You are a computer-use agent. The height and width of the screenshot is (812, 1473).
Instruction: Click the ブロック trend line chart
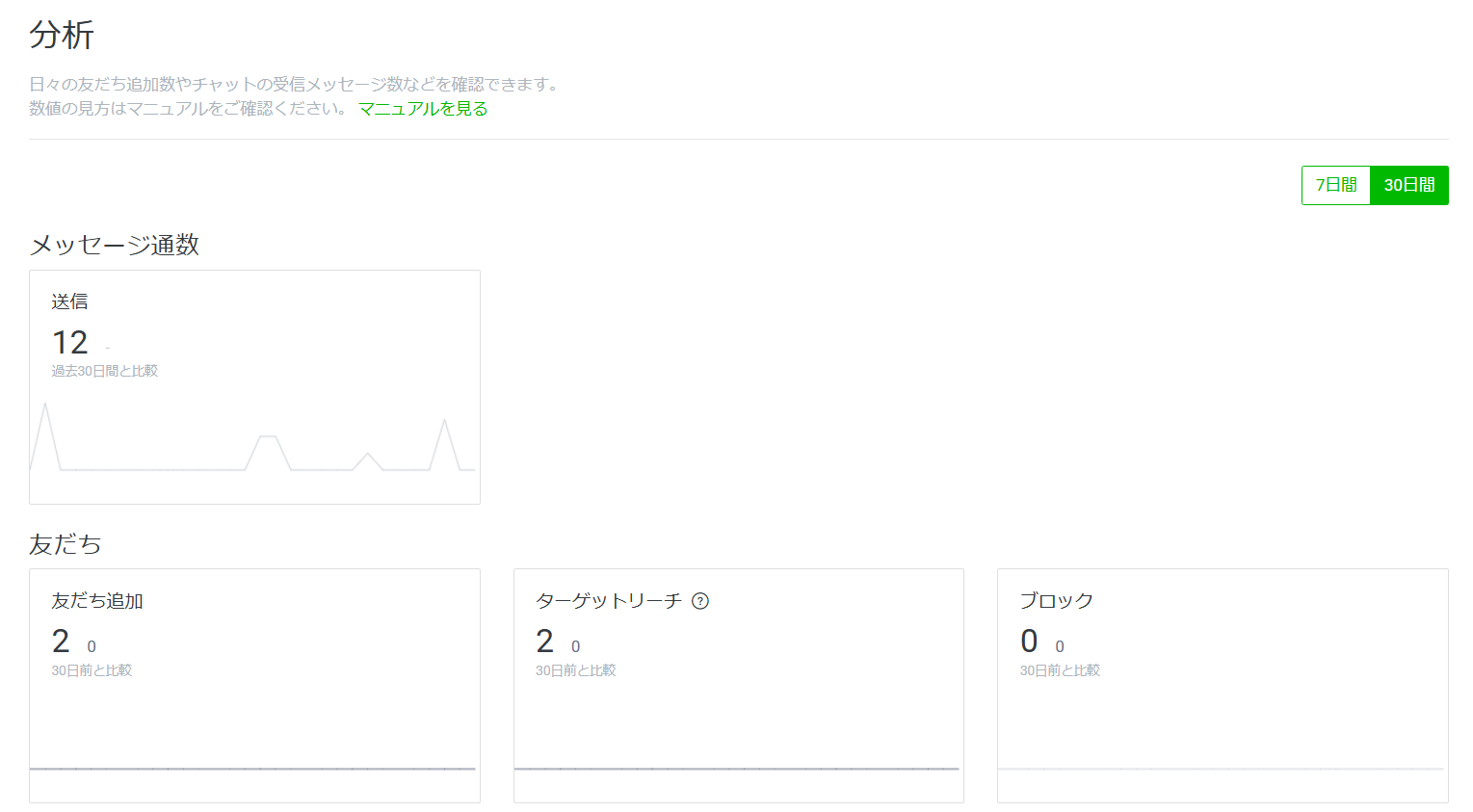point(1222,768)
